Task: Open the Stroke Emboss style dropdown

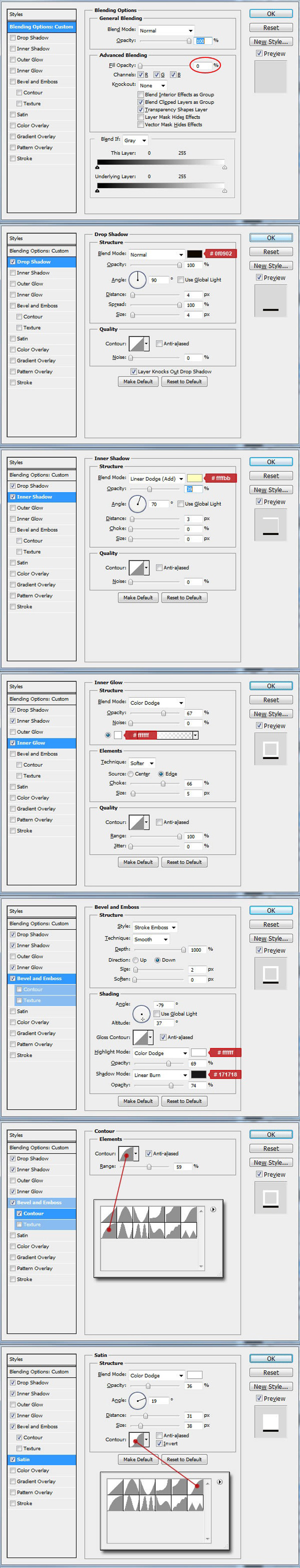Action: 155,927
